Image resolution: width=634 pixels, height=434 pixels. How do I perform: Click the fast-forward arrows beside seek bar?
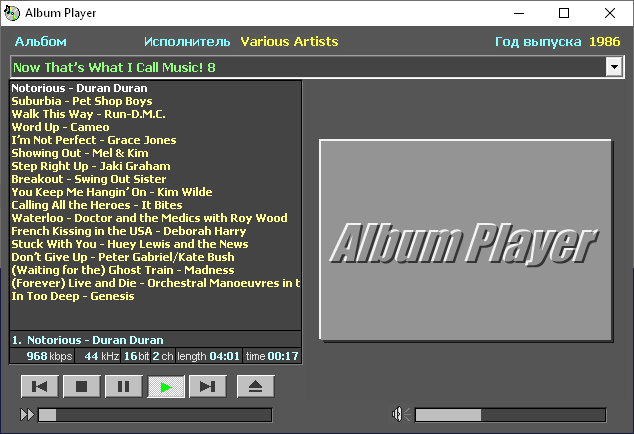[27, 415]
